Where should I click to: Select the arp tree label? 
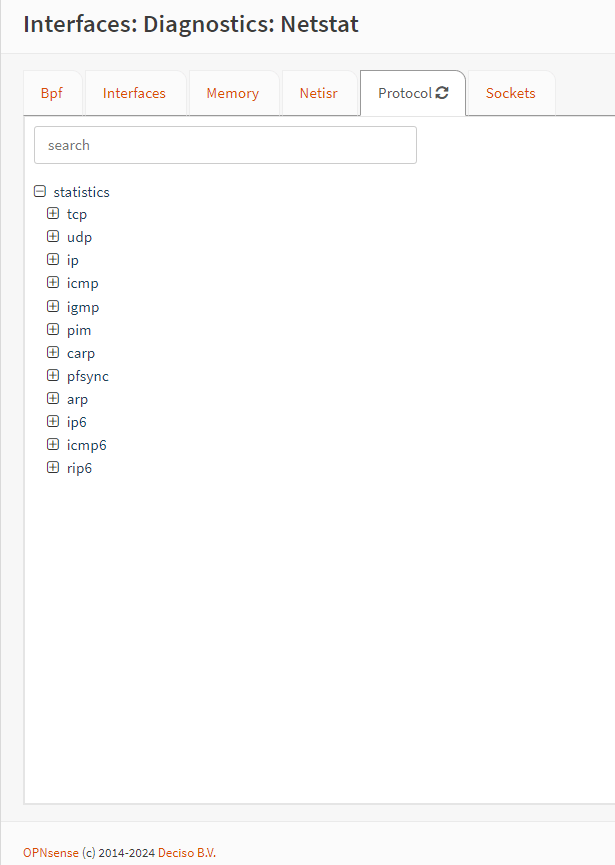point(77,399)
